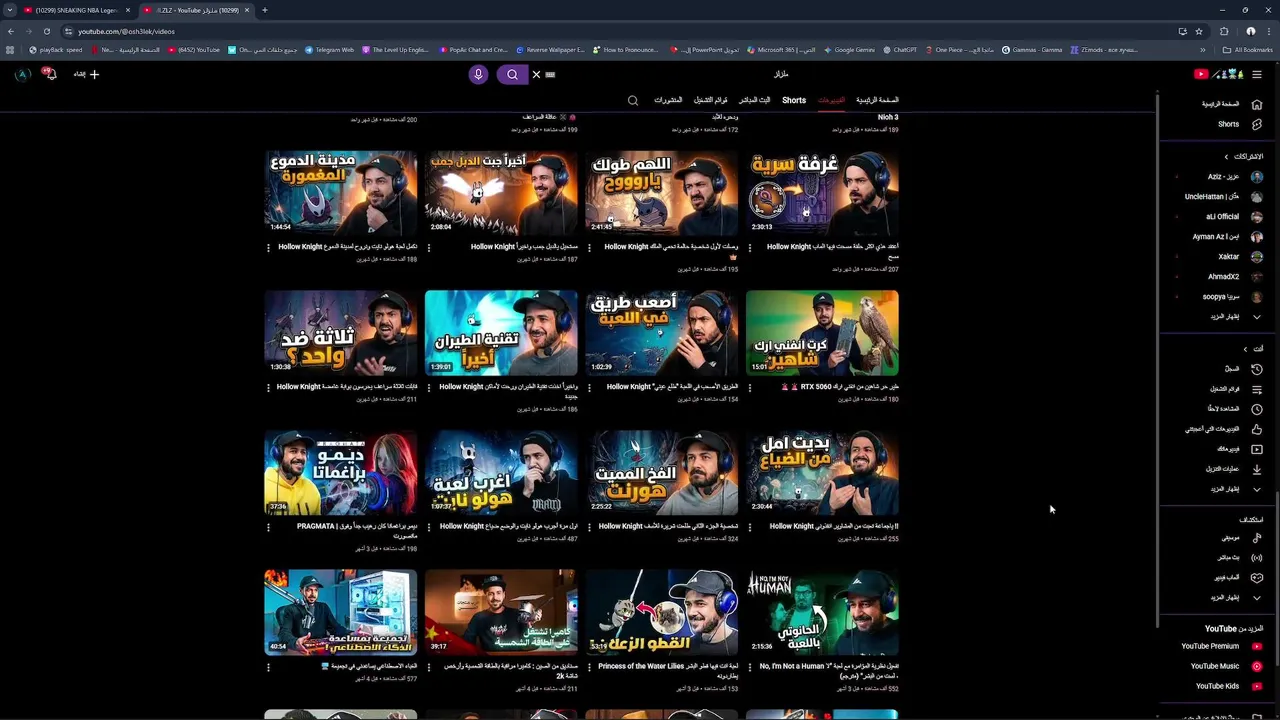This screenshot has height=720, width=1280.
Task: Open the No, I'm Not a Human video thumbnail
Action: pyautogui.click(x=822, y=612)
